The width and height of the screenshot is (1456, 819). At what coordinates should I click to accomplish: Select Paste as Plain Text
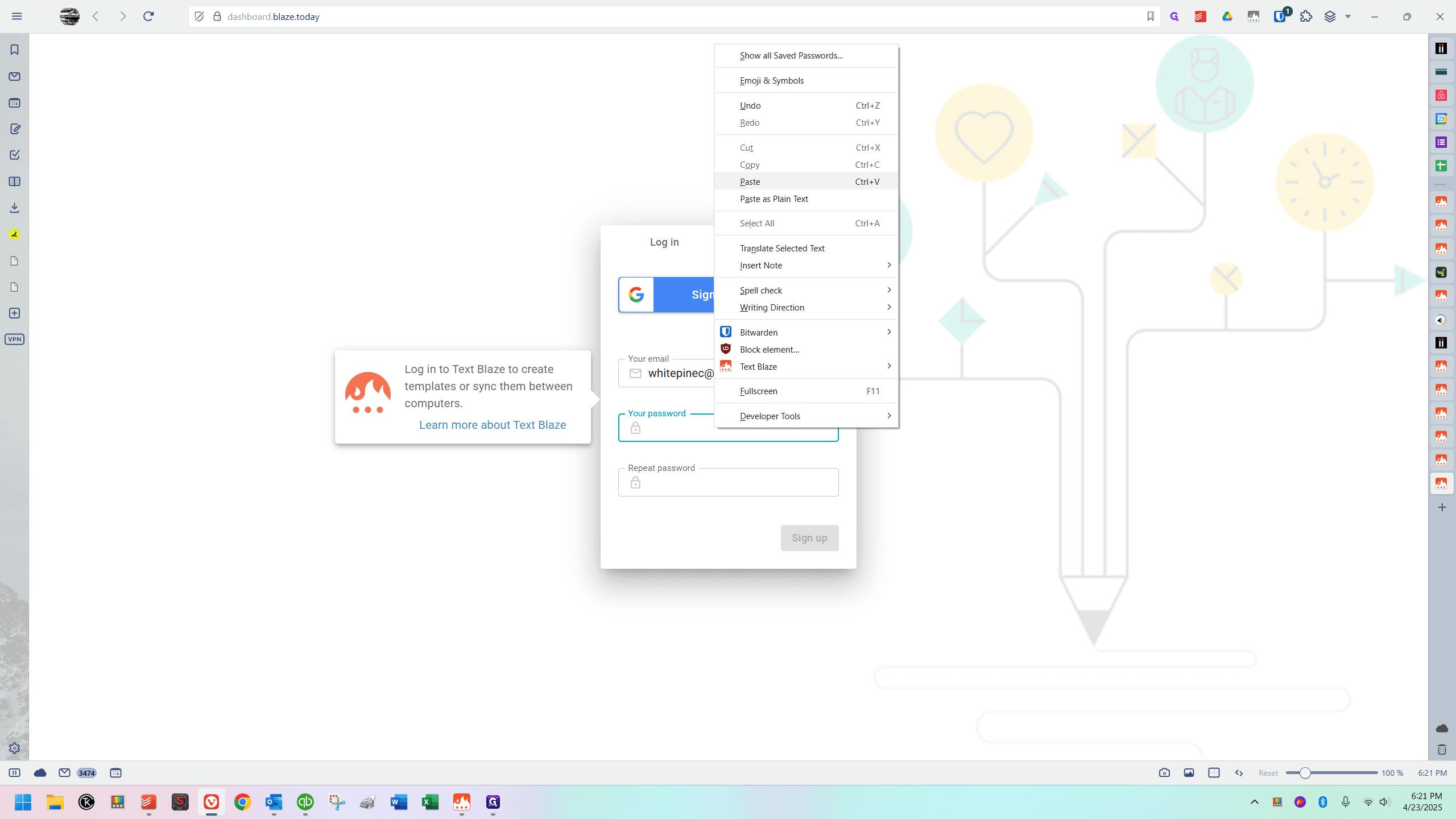806,198
